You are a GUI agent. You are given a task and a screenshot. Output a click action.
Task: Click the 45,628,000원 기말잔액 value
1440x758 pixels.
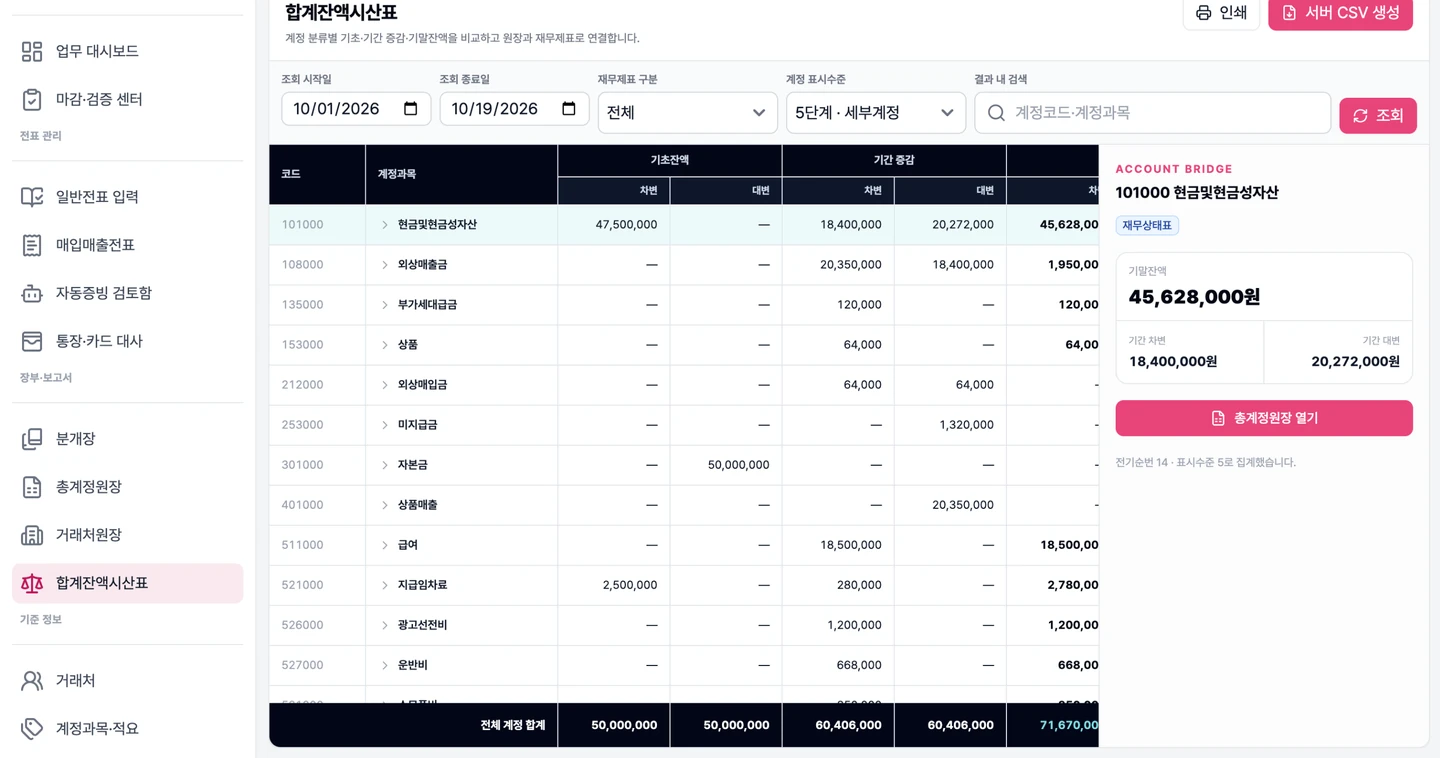pyautogui.click(x=1194, y=297)
